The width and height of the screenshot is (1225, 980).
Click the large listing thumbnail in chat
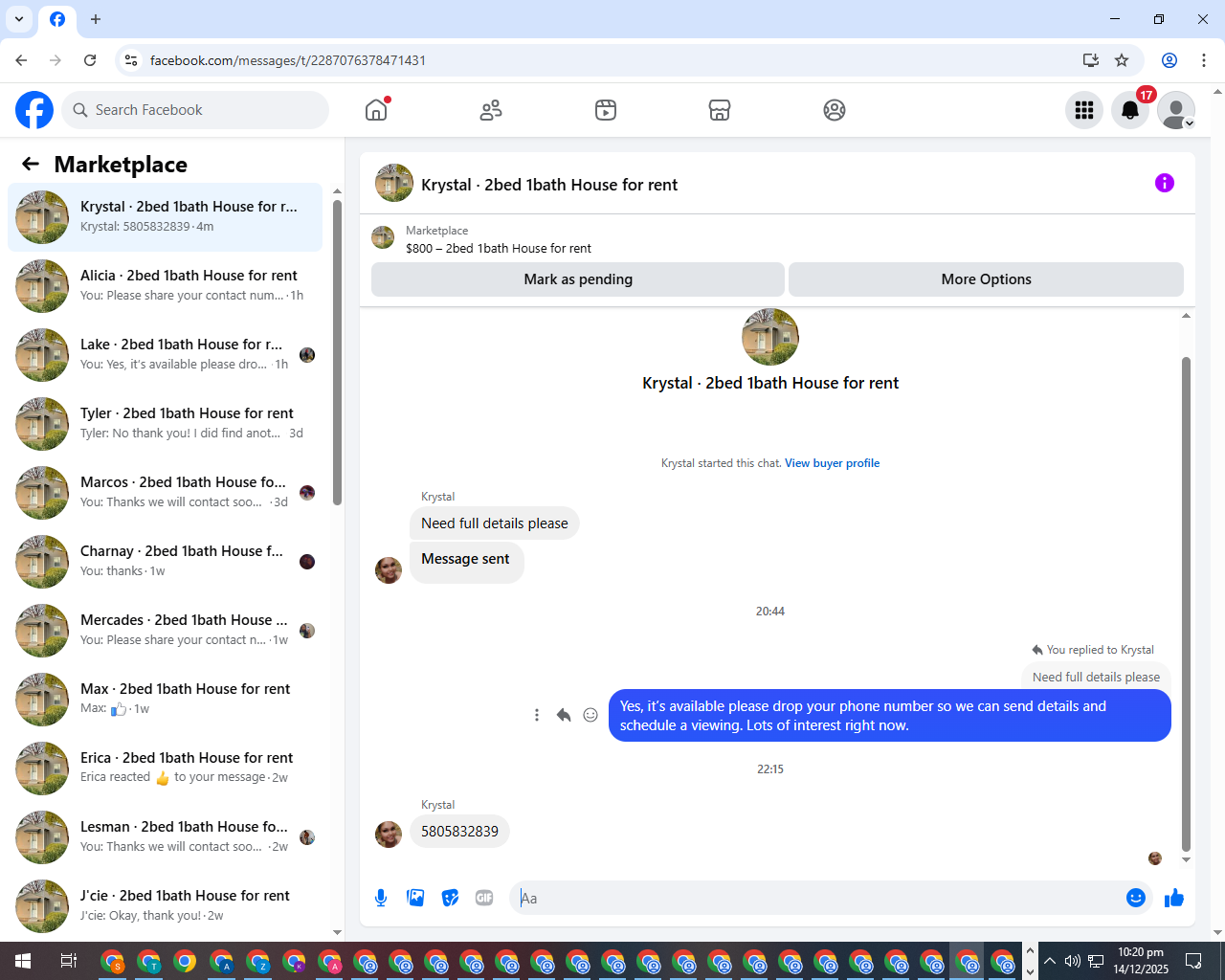click(770, 337)
